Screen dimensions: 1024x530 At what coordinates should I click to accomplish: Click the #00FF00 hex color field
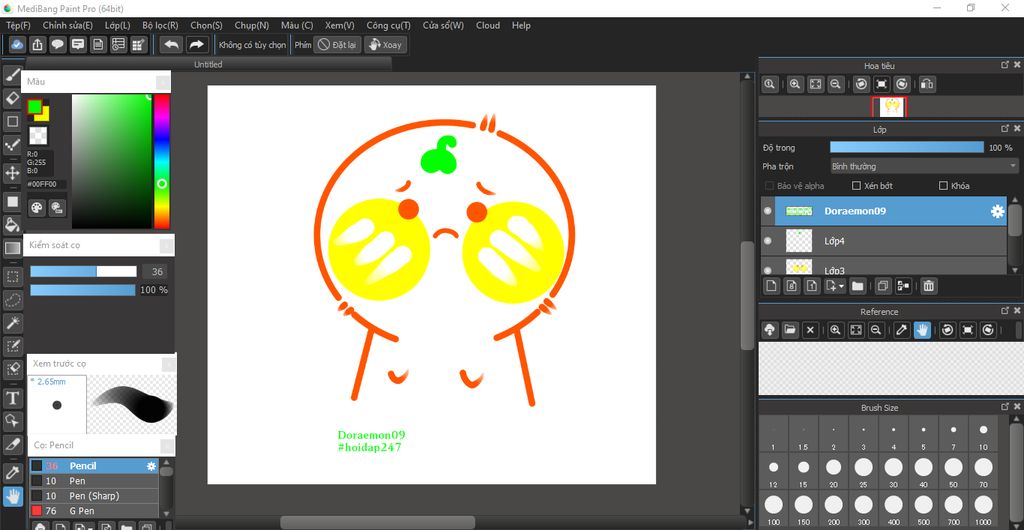coord(46,184)
